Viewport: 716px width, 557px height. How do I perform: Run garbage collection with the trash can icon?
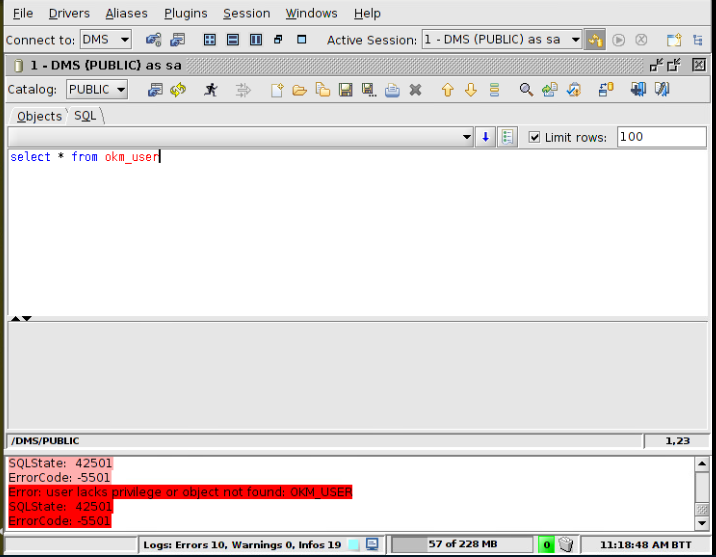click(565, 545)
